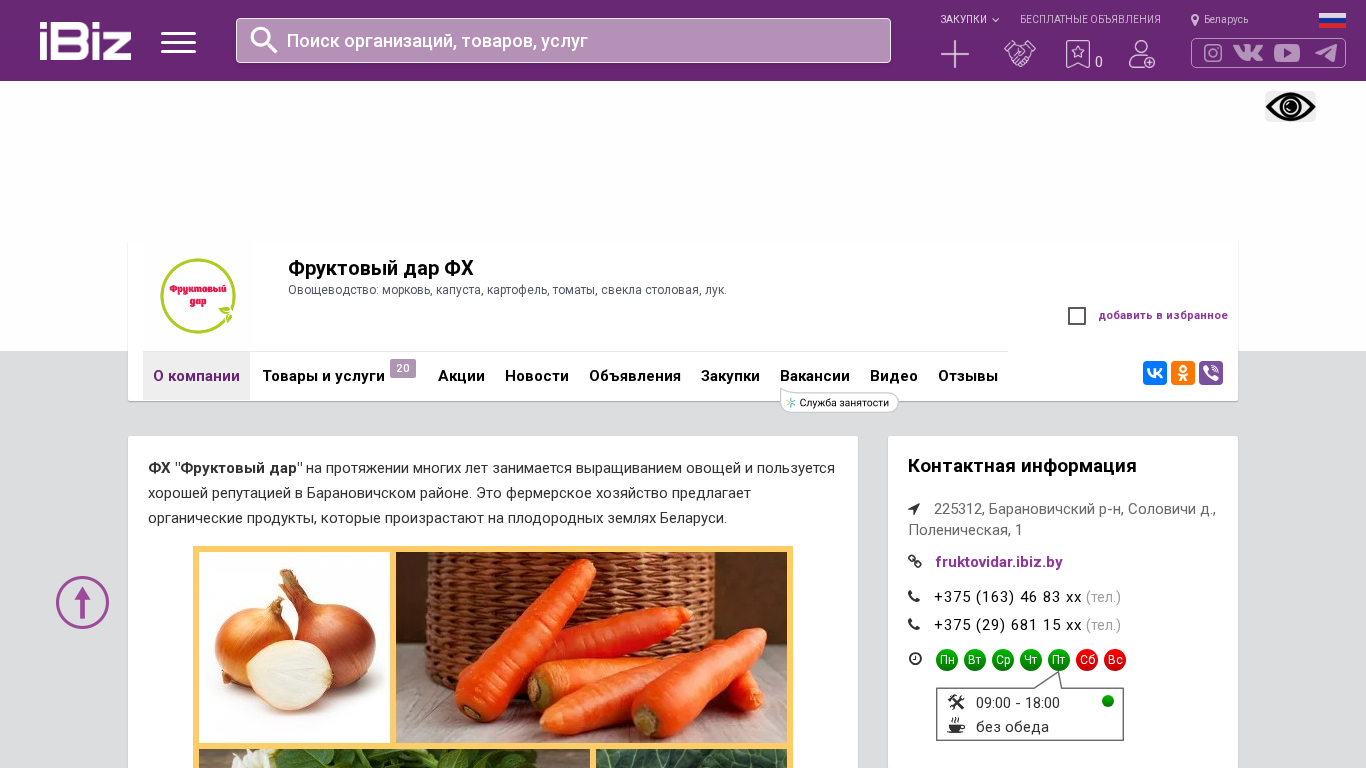Reveal phone number +375 (163) 46 83
The width and height of the screenshot is (1366, 768).
tap(1008, 597)
